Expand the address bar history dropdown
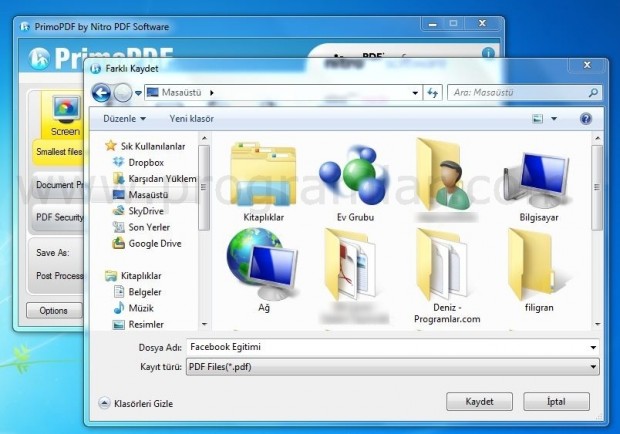620x434 pixels. pos(415,93)
